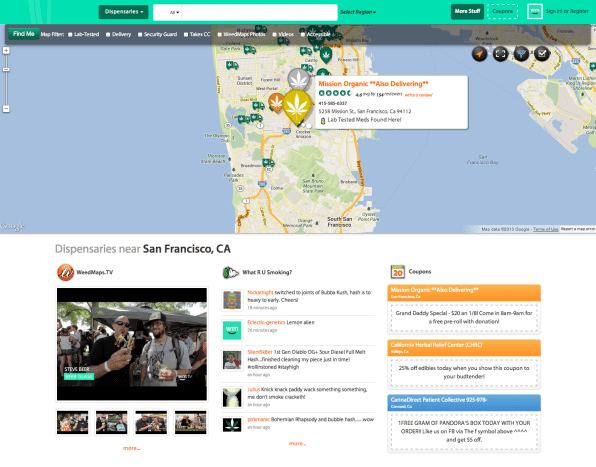Click the delivery truck marker near Gate Park
The height and width of the screenshot is (467, 596).
[x=250, y=49]
